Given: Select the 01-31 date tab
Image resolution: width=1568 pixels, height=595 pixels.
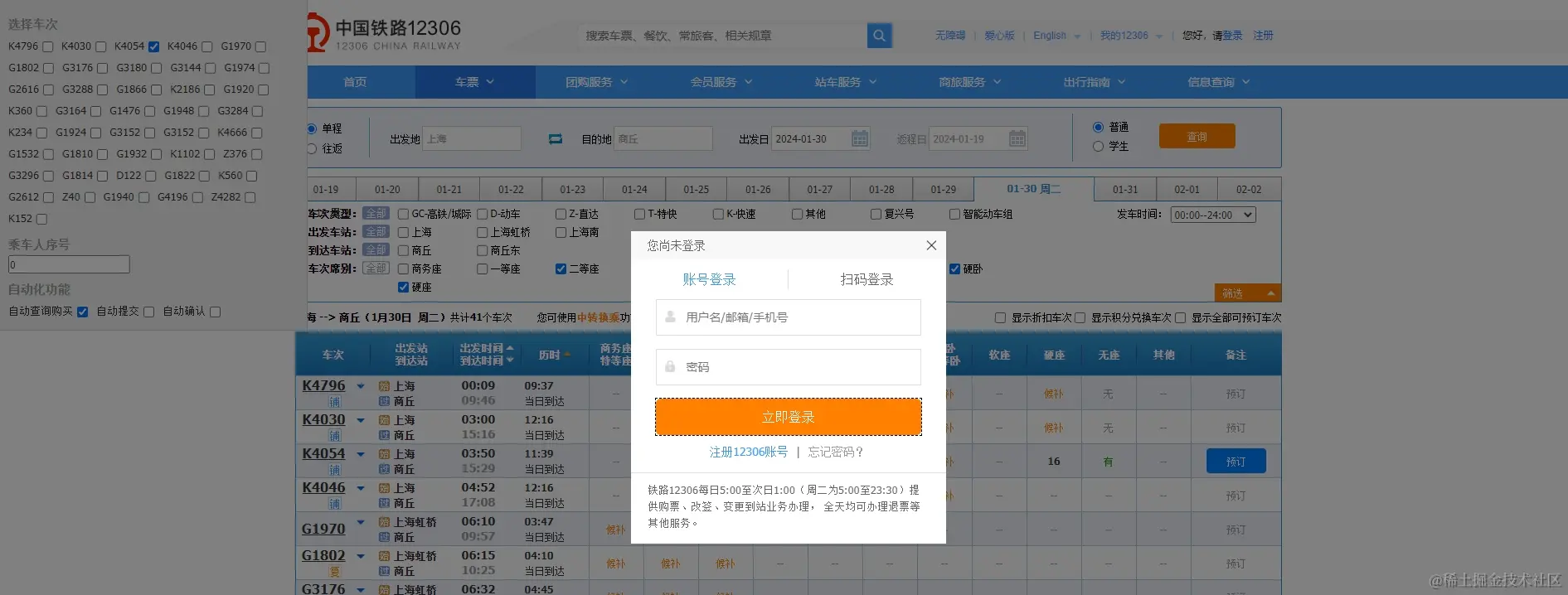Looking at the screenshot, I should [1125, 189].
